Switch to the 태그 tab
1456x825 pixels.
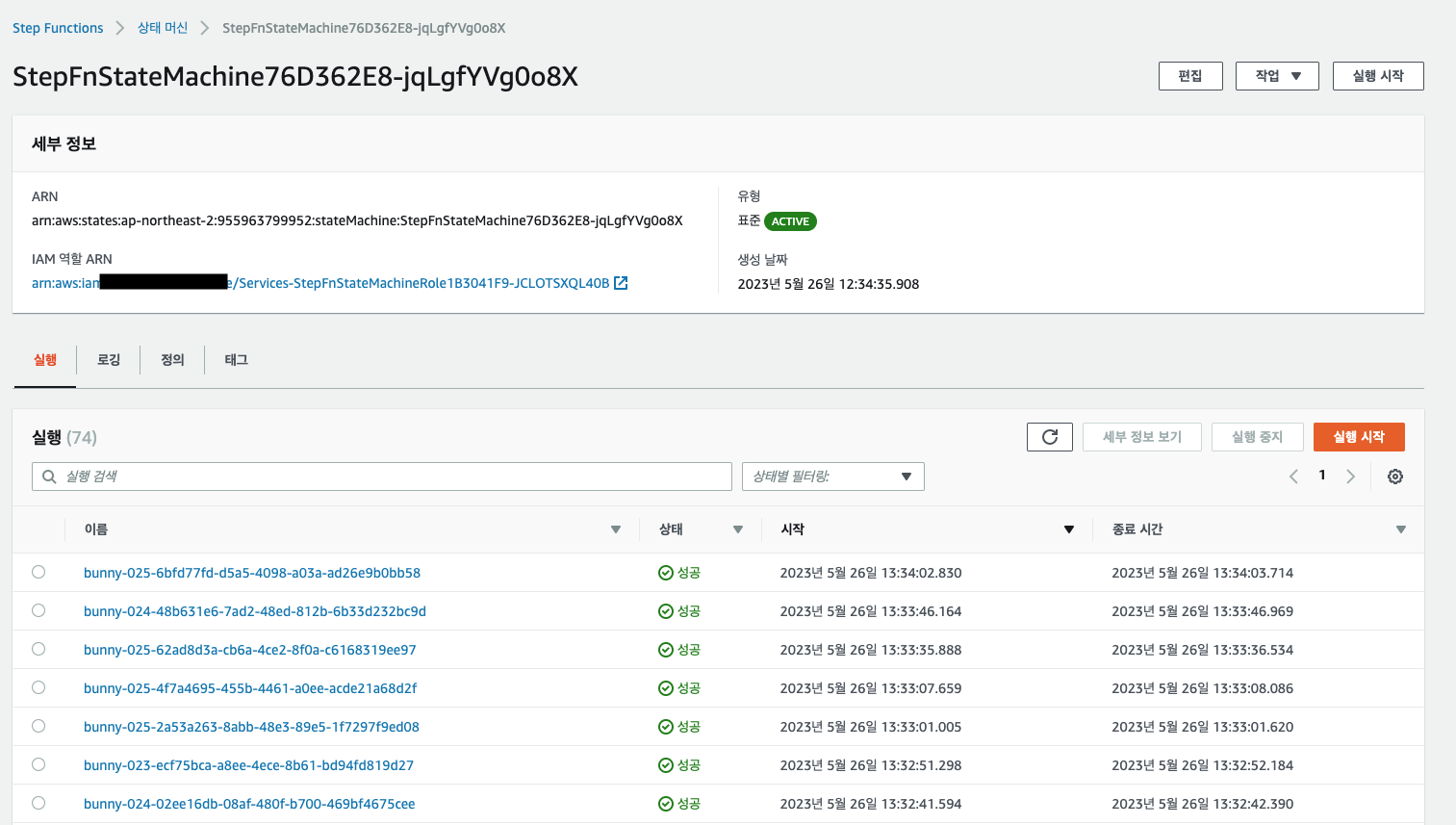click(x=237, y=360)
